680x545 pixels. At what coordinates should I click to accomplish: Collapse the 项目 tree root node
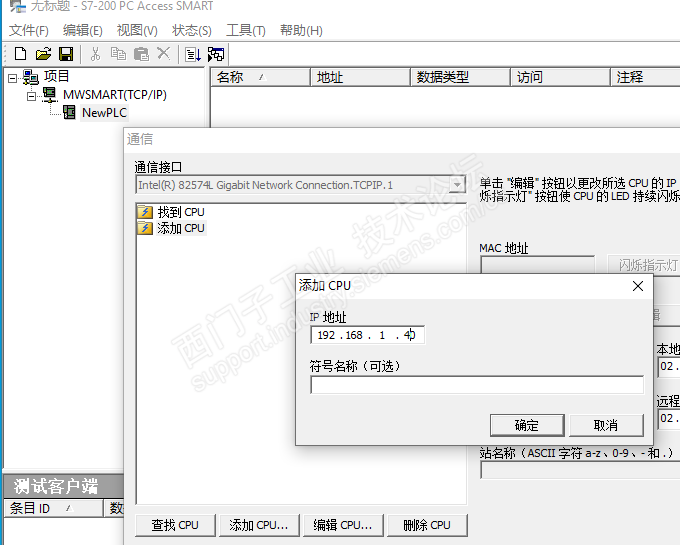coord(12,78)
